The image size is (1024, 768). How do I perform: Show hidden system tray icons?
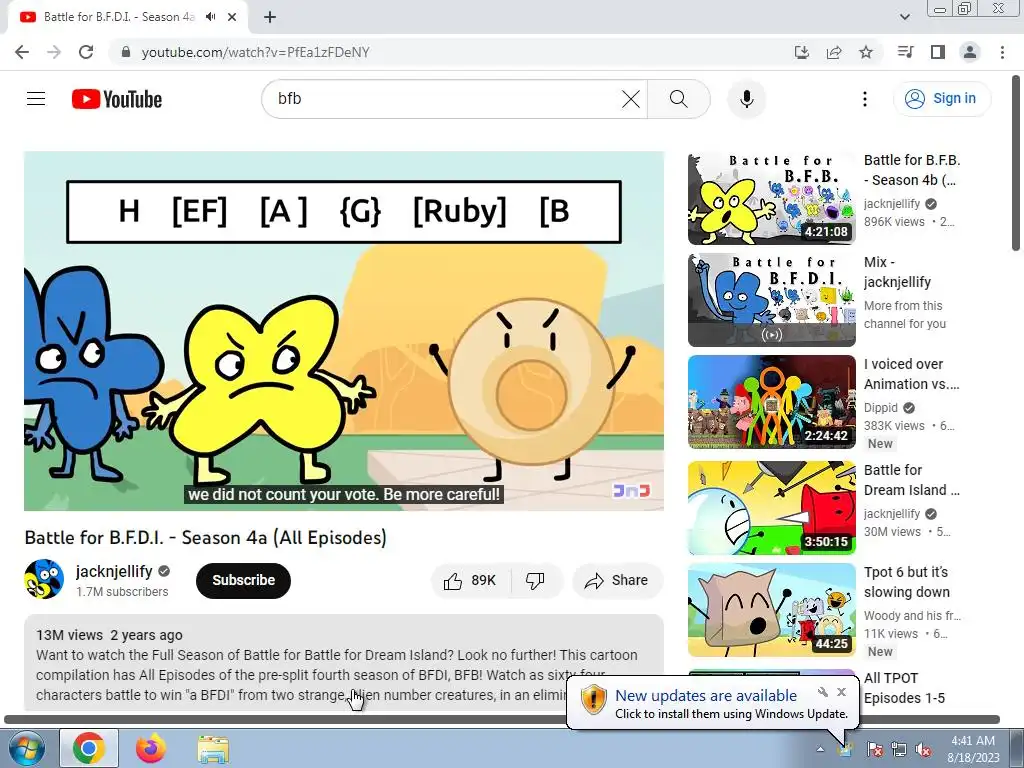820,749
